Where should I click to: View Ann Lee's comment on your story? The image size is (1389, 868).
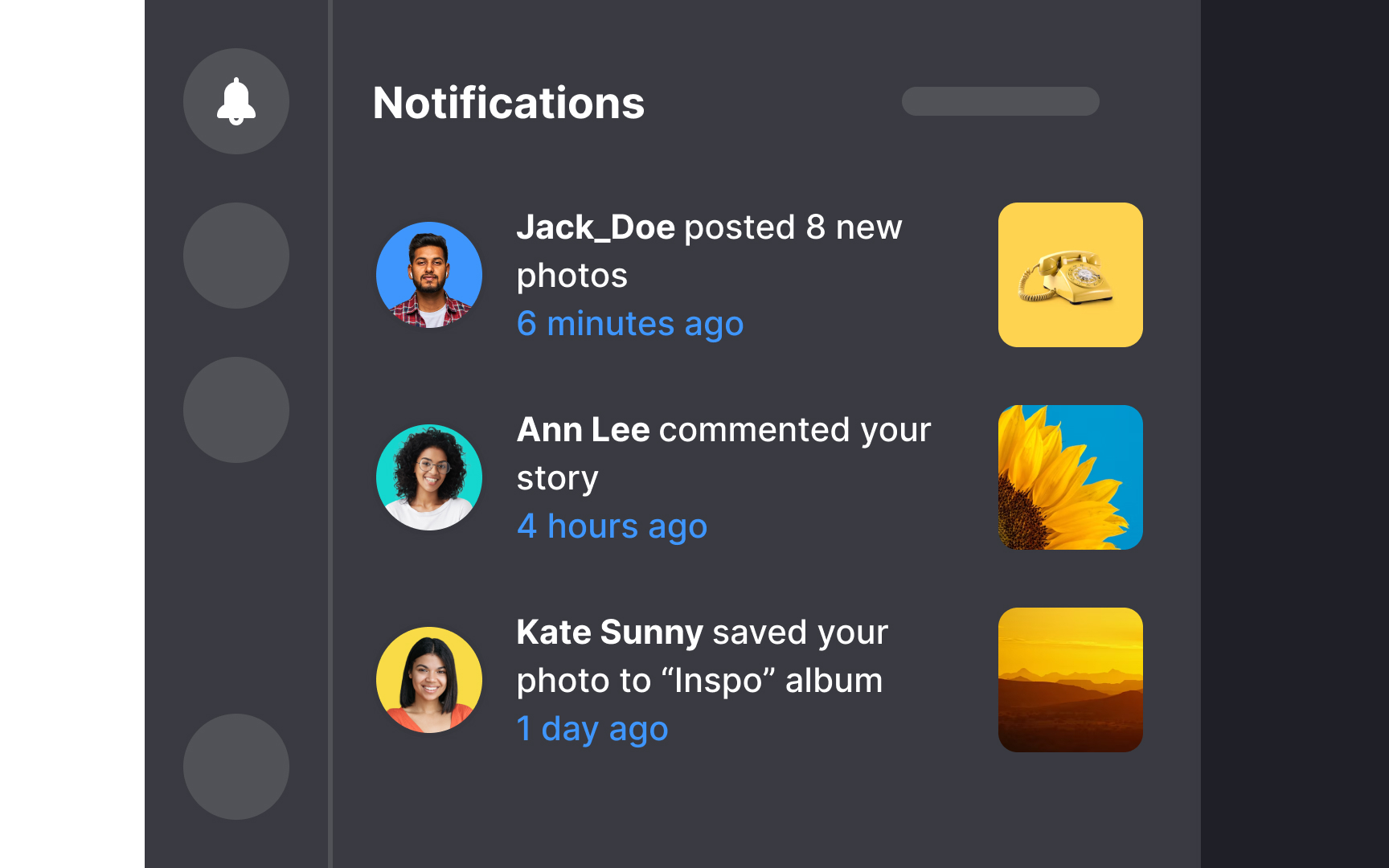point(723,453)
